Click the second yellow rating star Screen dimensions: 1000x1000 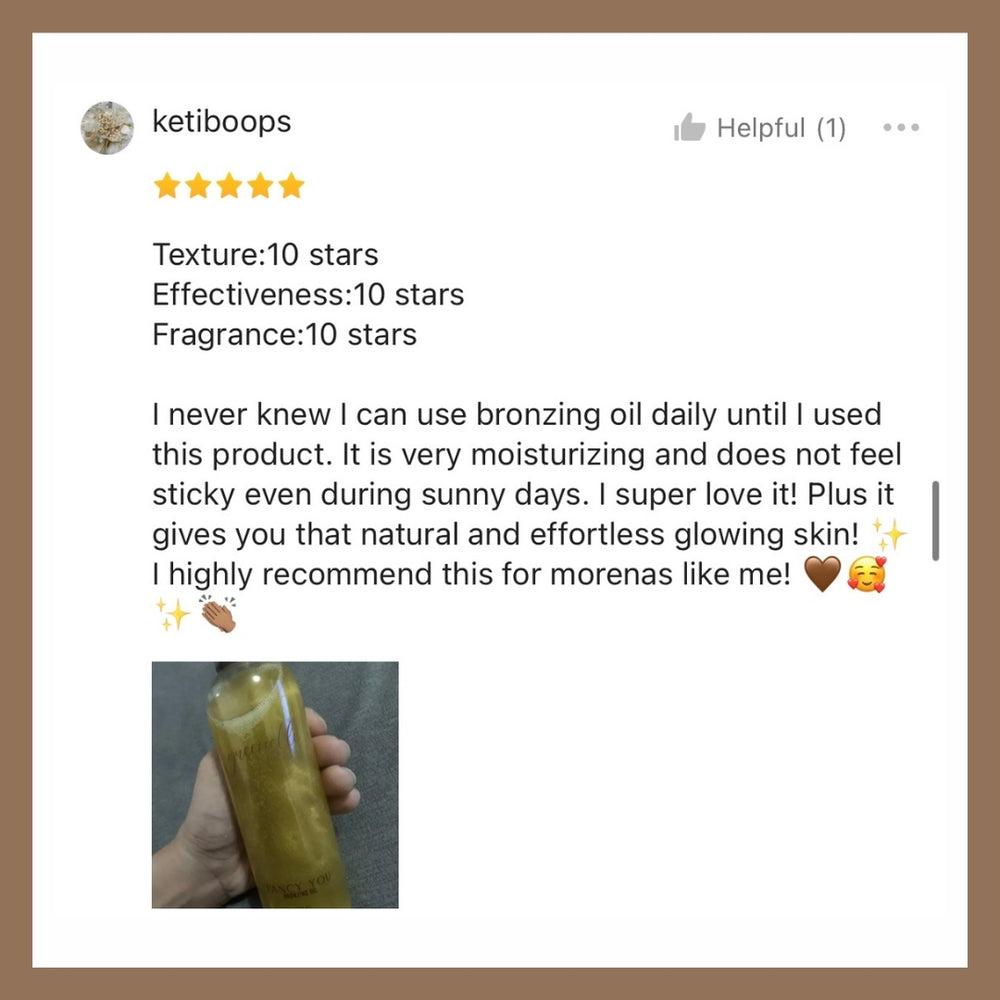pyautogui.click(x=198, y=186)
